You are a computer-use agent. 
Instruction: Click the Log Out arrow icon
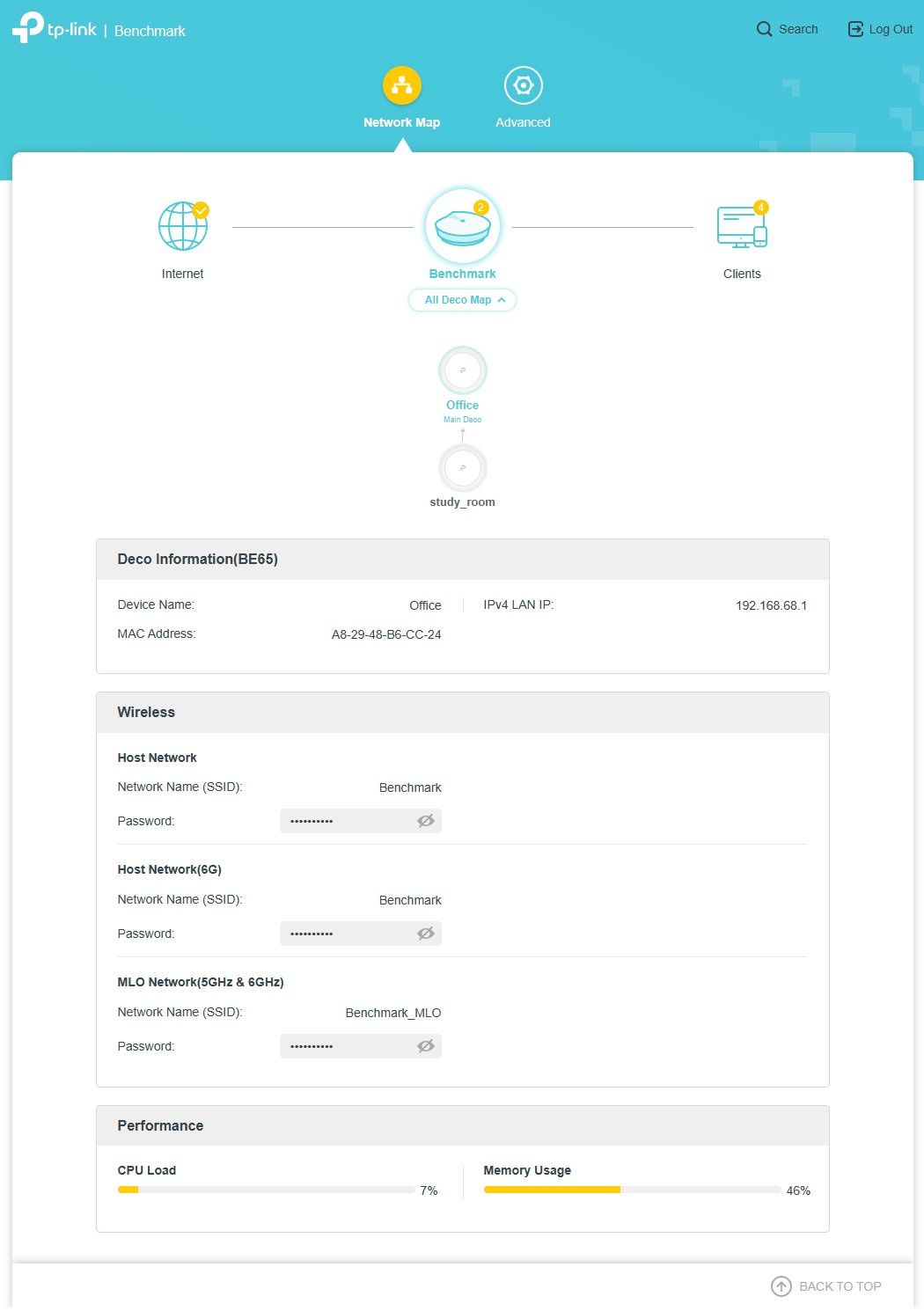click(855, 29)
